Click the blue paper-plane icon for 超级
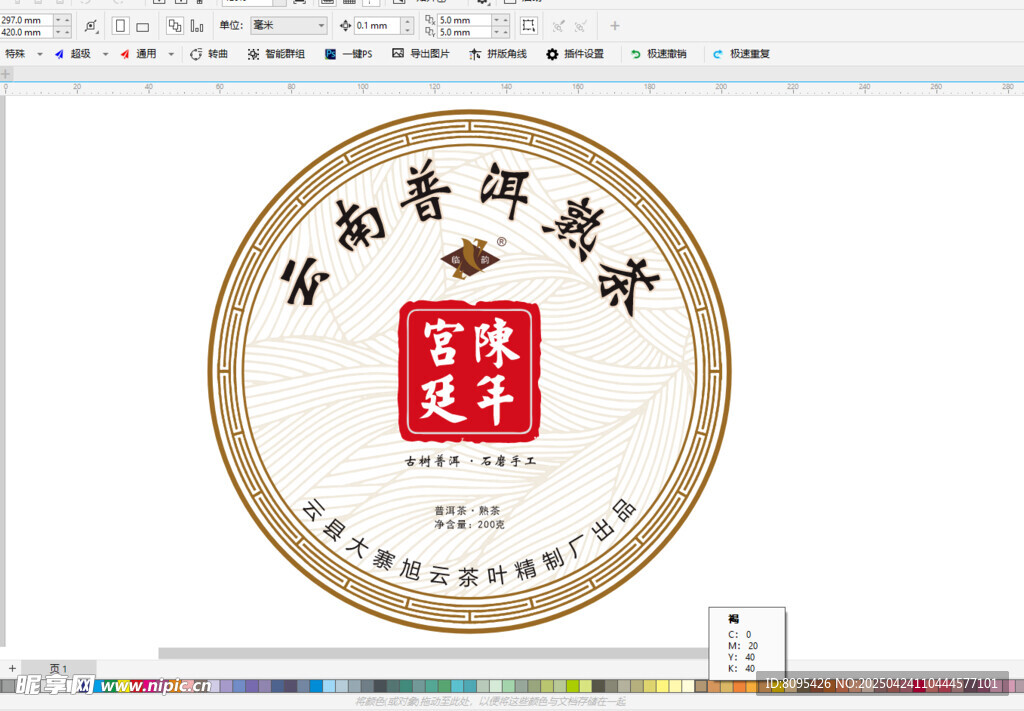The height and width of the screenshot is (711, 1024). pos(59,54)
